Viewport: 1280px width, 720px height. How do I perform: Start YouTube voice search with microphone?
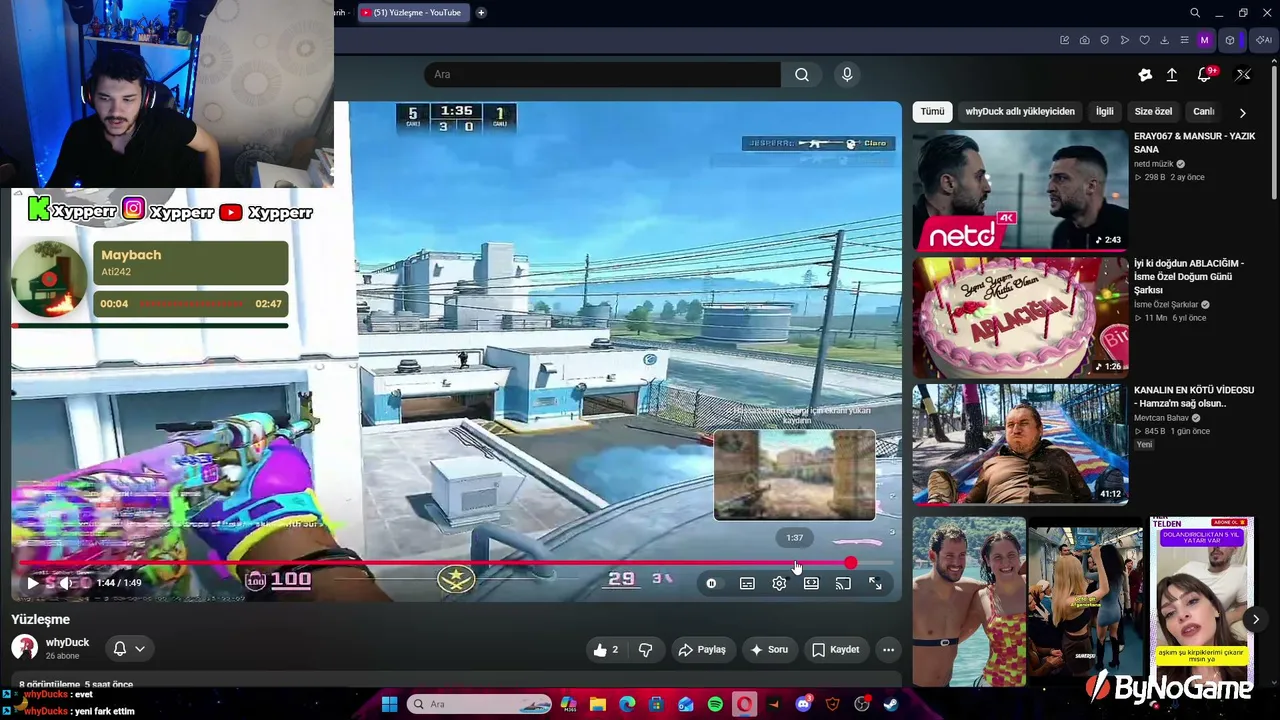click(x=847, y=74)
